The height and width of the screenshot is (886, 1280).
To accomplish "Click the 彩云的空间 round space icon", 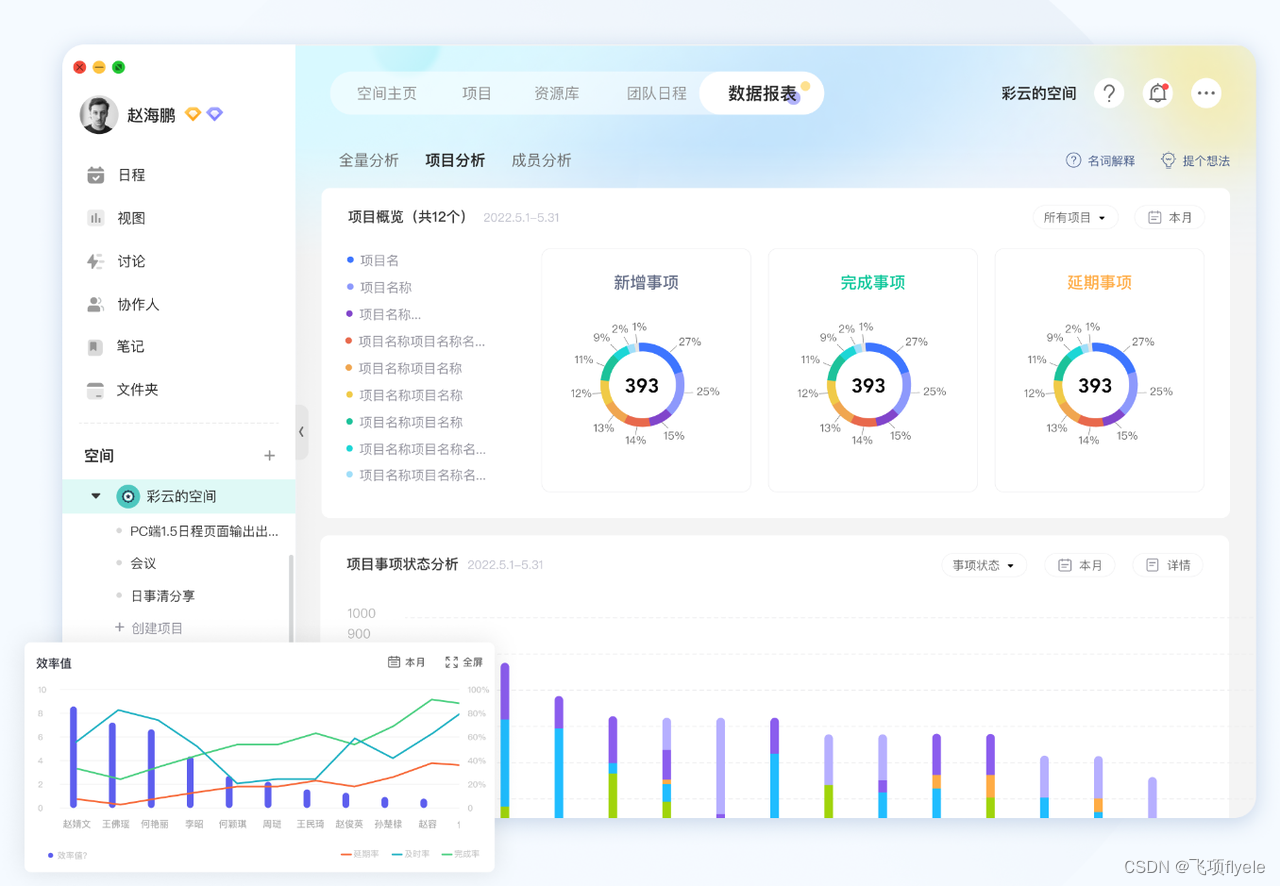I will coord(128,496).
